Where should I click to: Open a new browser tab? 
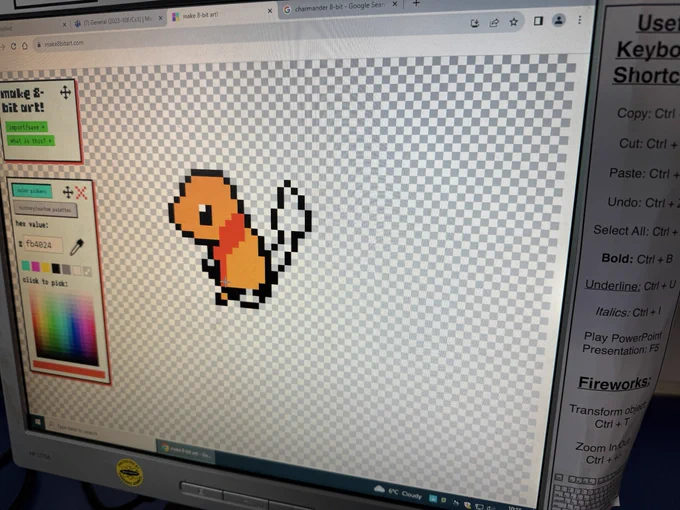point(416,3)
